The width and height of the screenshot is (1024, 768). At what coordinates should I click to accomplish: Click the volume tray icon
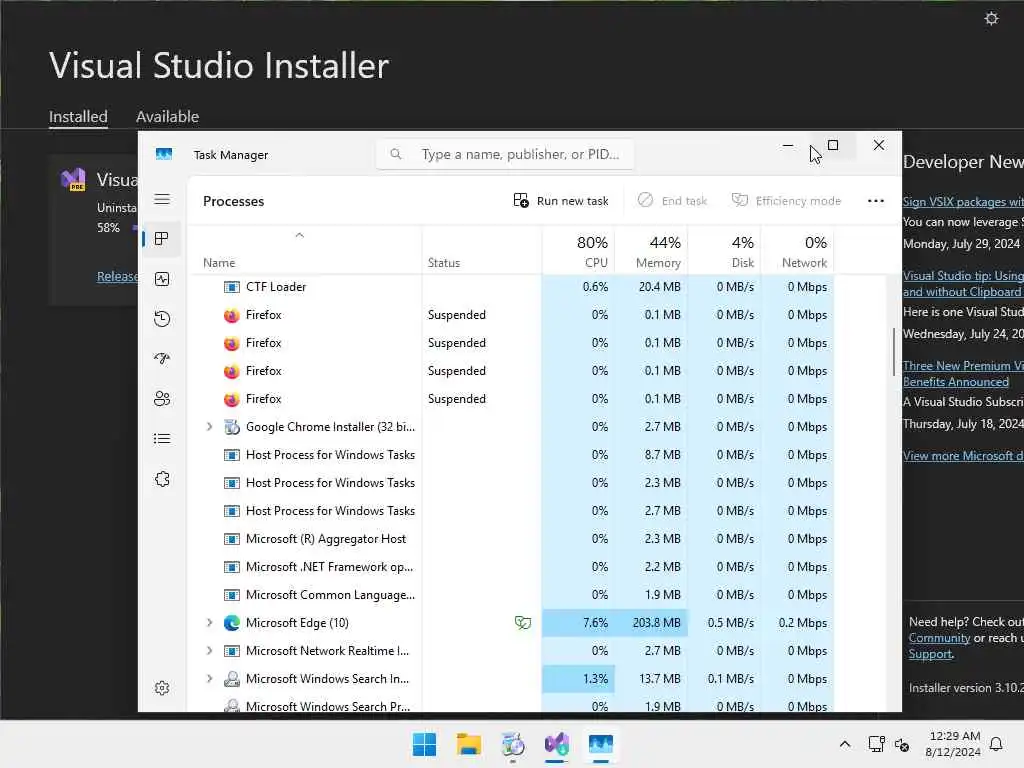(x=902, y=744)
